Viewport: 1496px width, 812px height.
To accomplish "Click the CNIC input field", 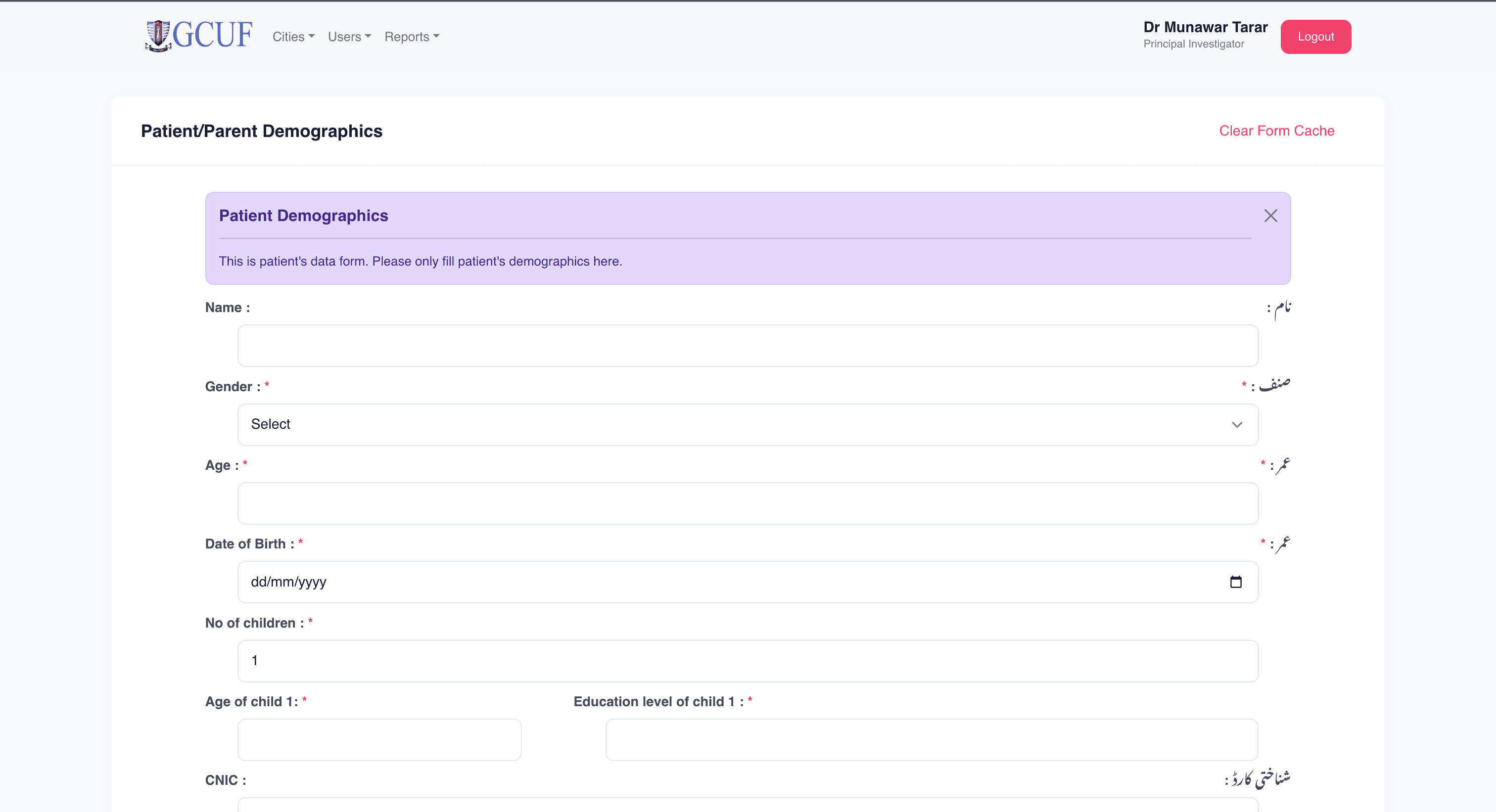I will pos(748,806).
